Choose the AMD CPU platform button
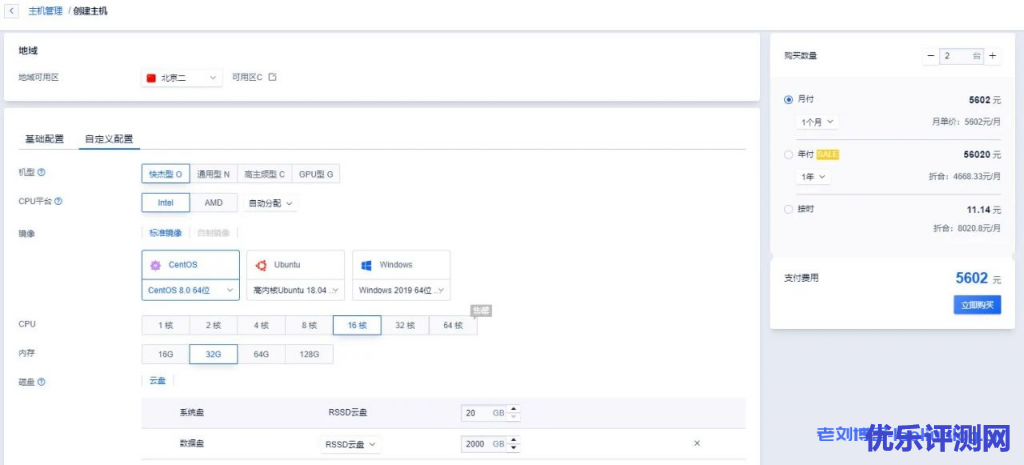Viewport: 1024px width, 465px height. click(x=214, y=202)
